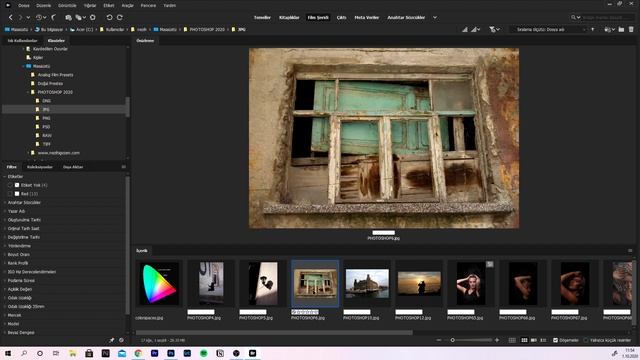
Task: Open the Dosya menu
Action: point(24,6)
